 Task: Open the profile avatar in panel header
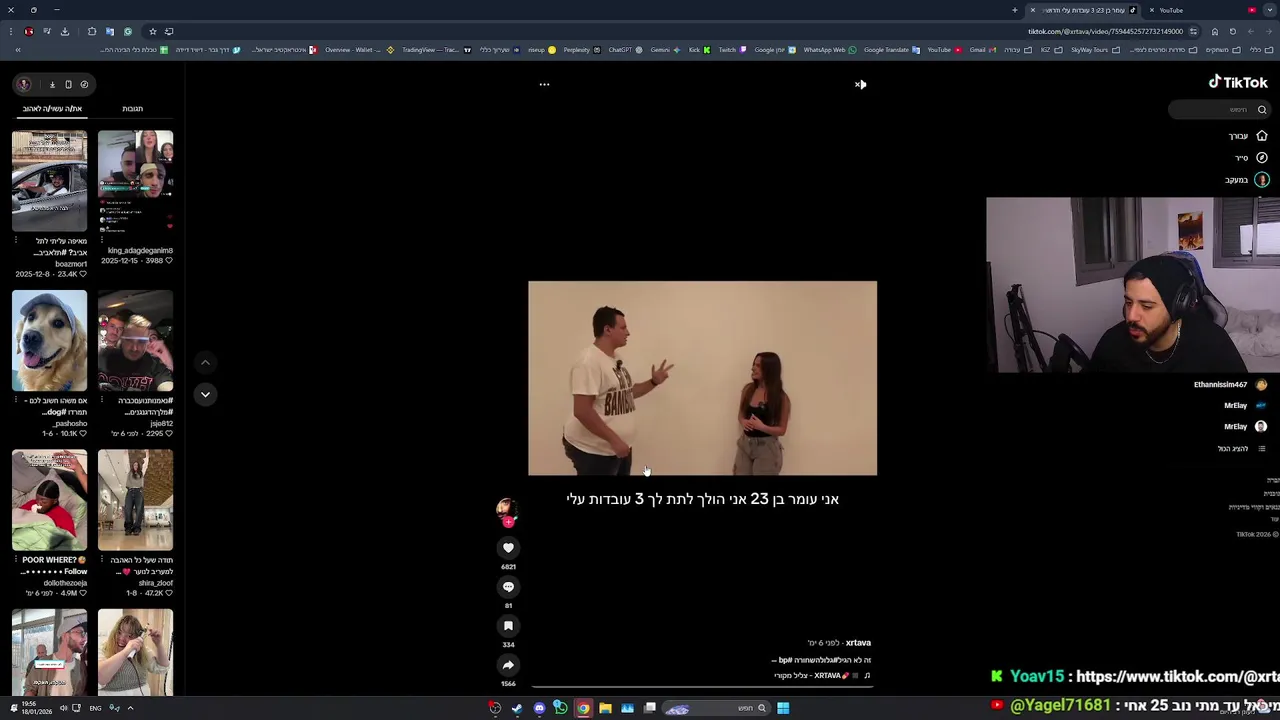pyautogui.click(x=24, y=84)
